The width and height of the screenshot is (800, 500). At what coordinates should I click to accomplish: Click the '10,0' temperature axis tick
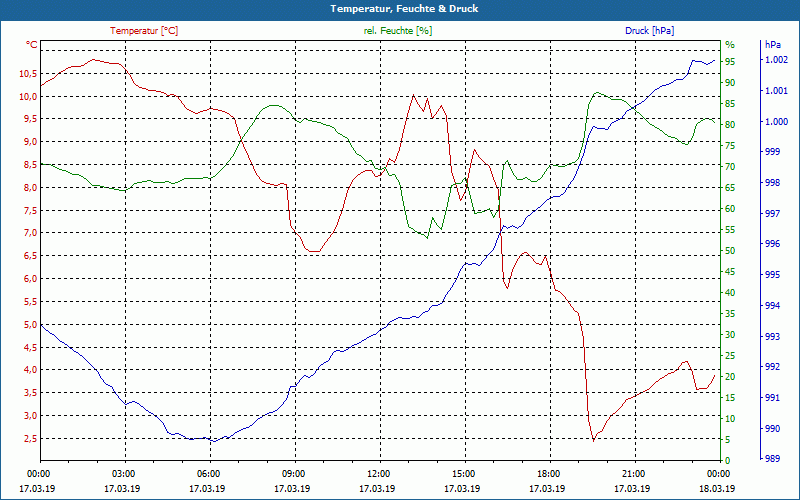tap(28, 96)
